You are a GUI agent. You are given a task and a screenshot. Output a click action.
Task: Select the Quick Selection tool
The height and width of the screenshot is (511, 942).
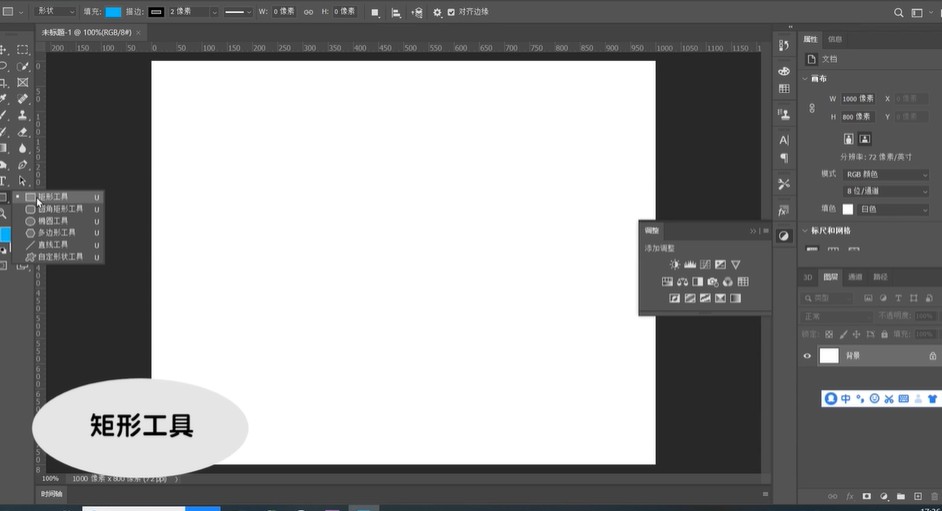(23, 66)
